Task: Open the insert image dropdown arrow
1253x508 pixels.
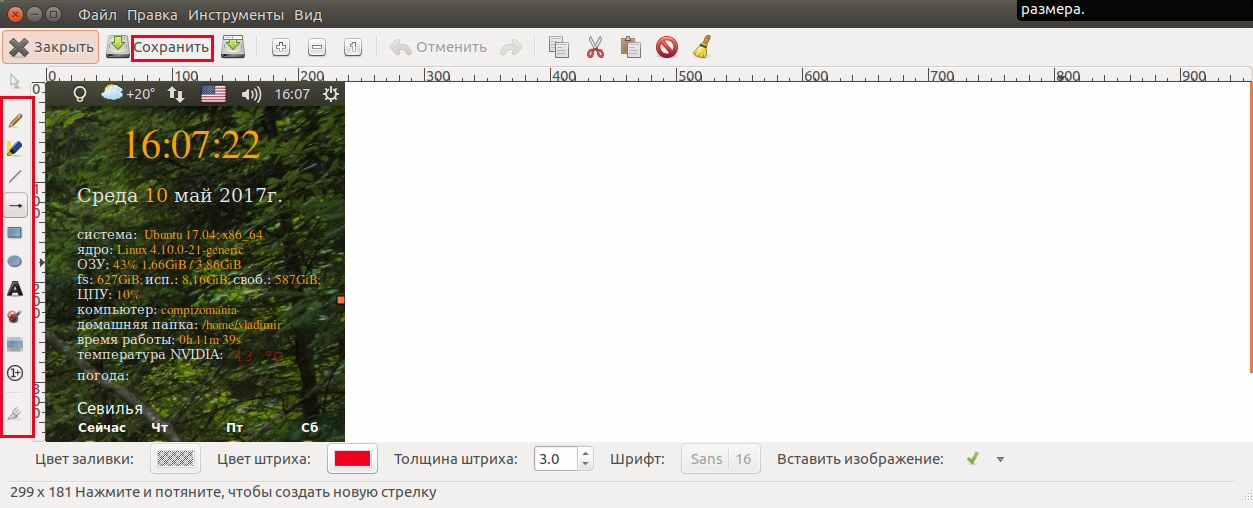Action: tap(1000, 460)
